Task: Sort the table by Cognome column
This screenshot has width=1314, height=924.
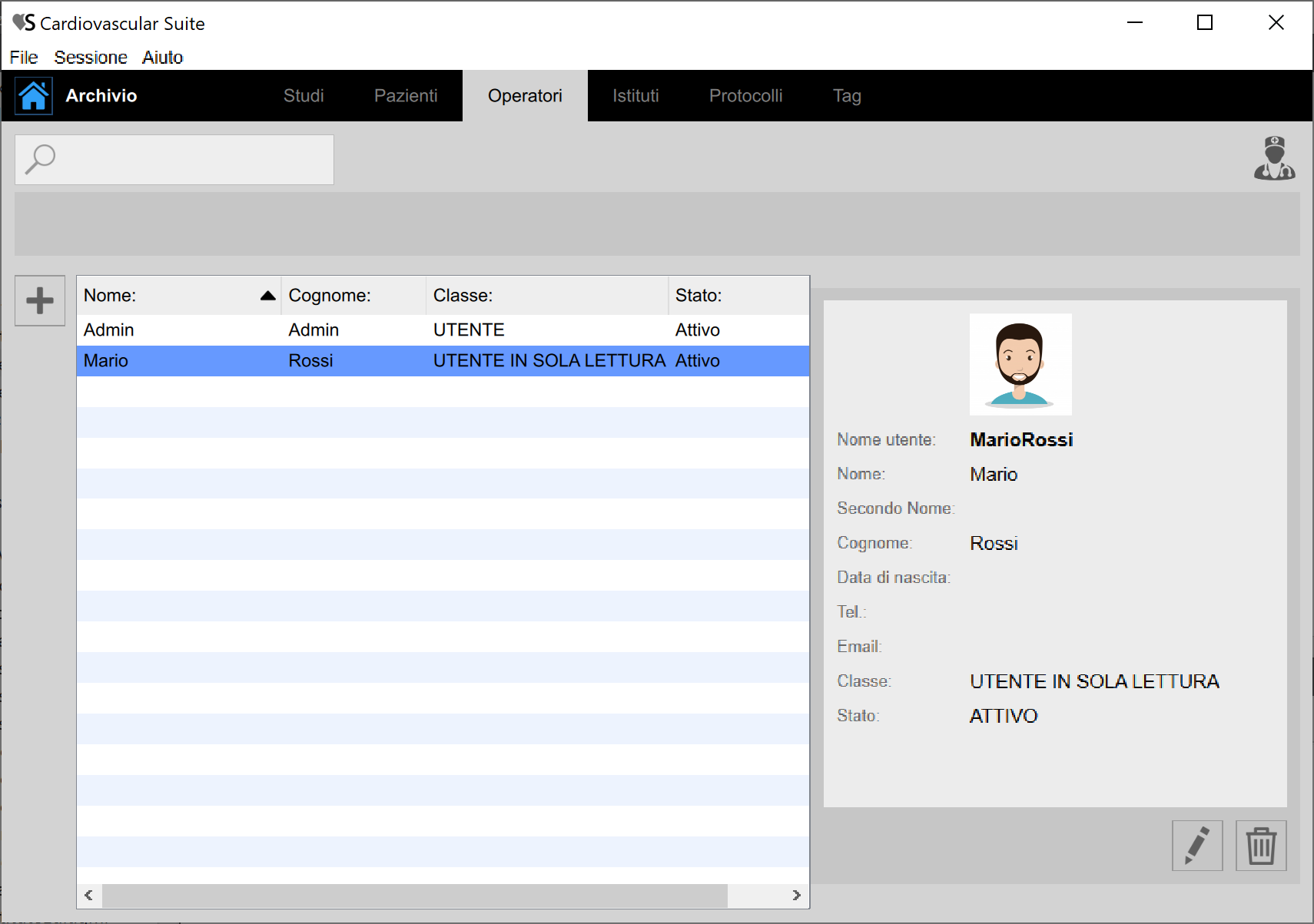Action: point(353,296)
